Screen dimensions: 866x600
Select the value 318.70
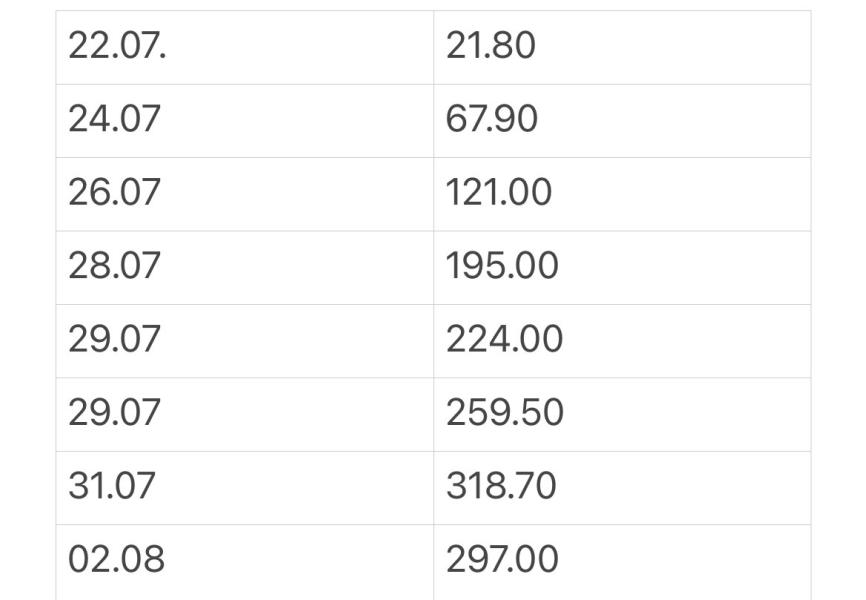click(501, 486)
